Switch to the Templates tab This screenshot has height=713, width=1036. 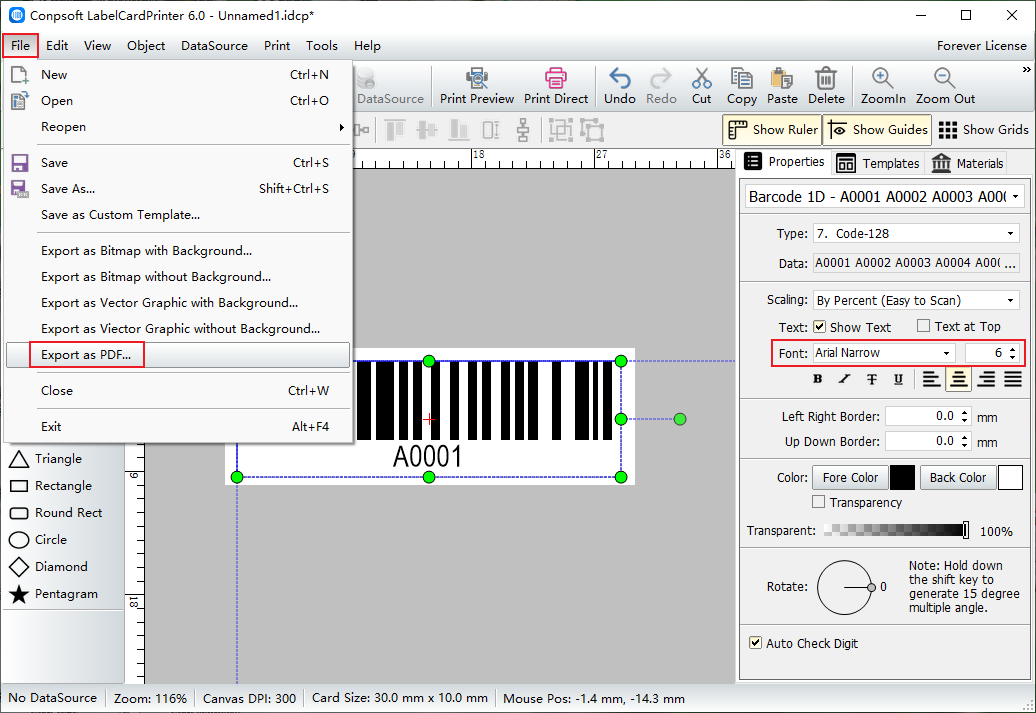click(x=878, y=163)
